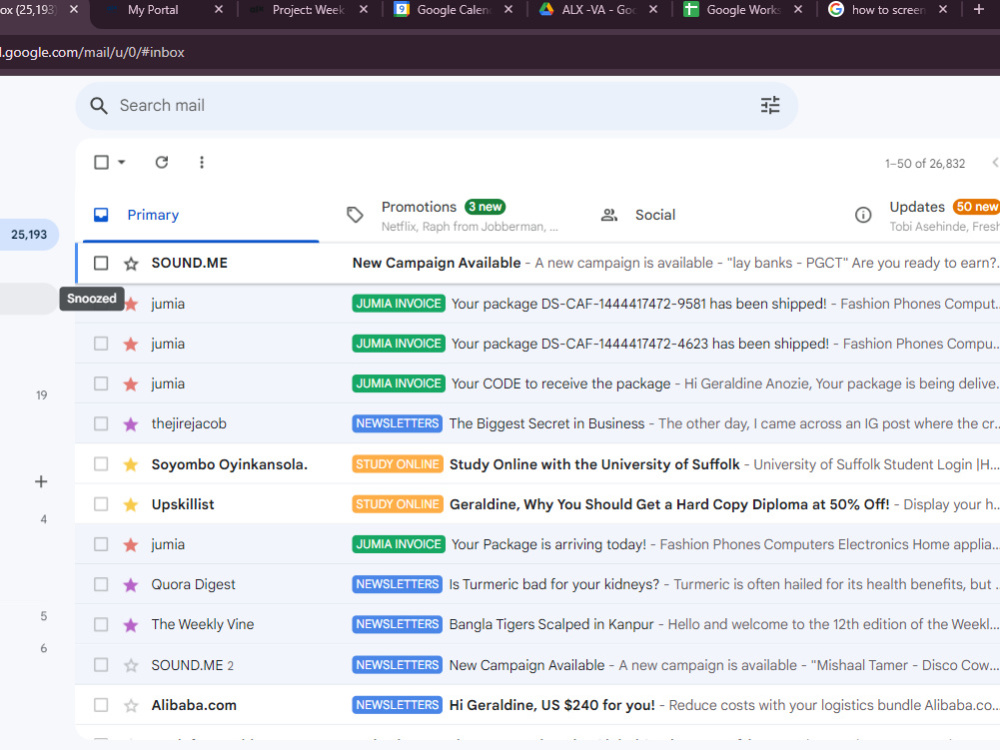Click the 1–50 of 26,832 pagination text
The width and height of the screenshot is (1000, 750).
pos(925,164)
